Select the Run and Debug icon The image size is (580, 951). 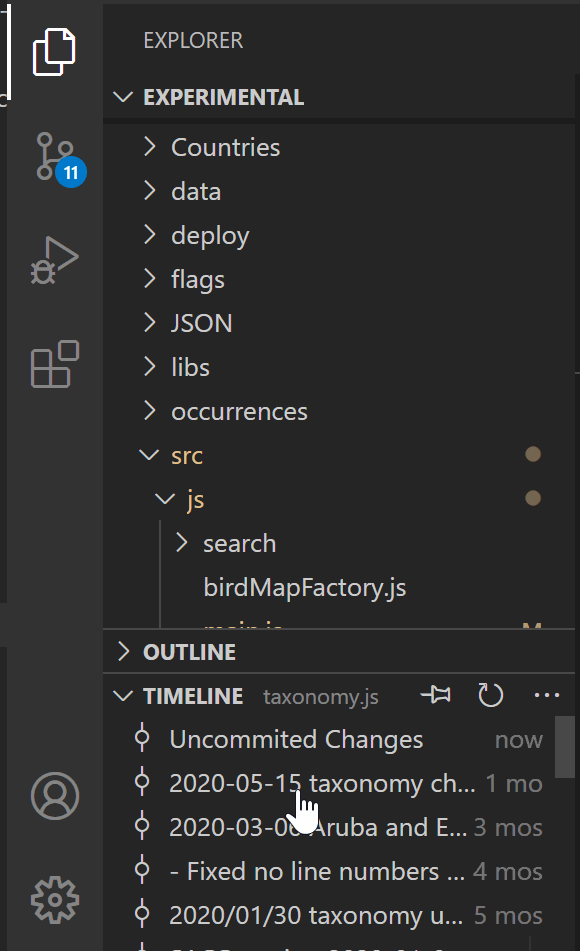[x=55, y=258]
